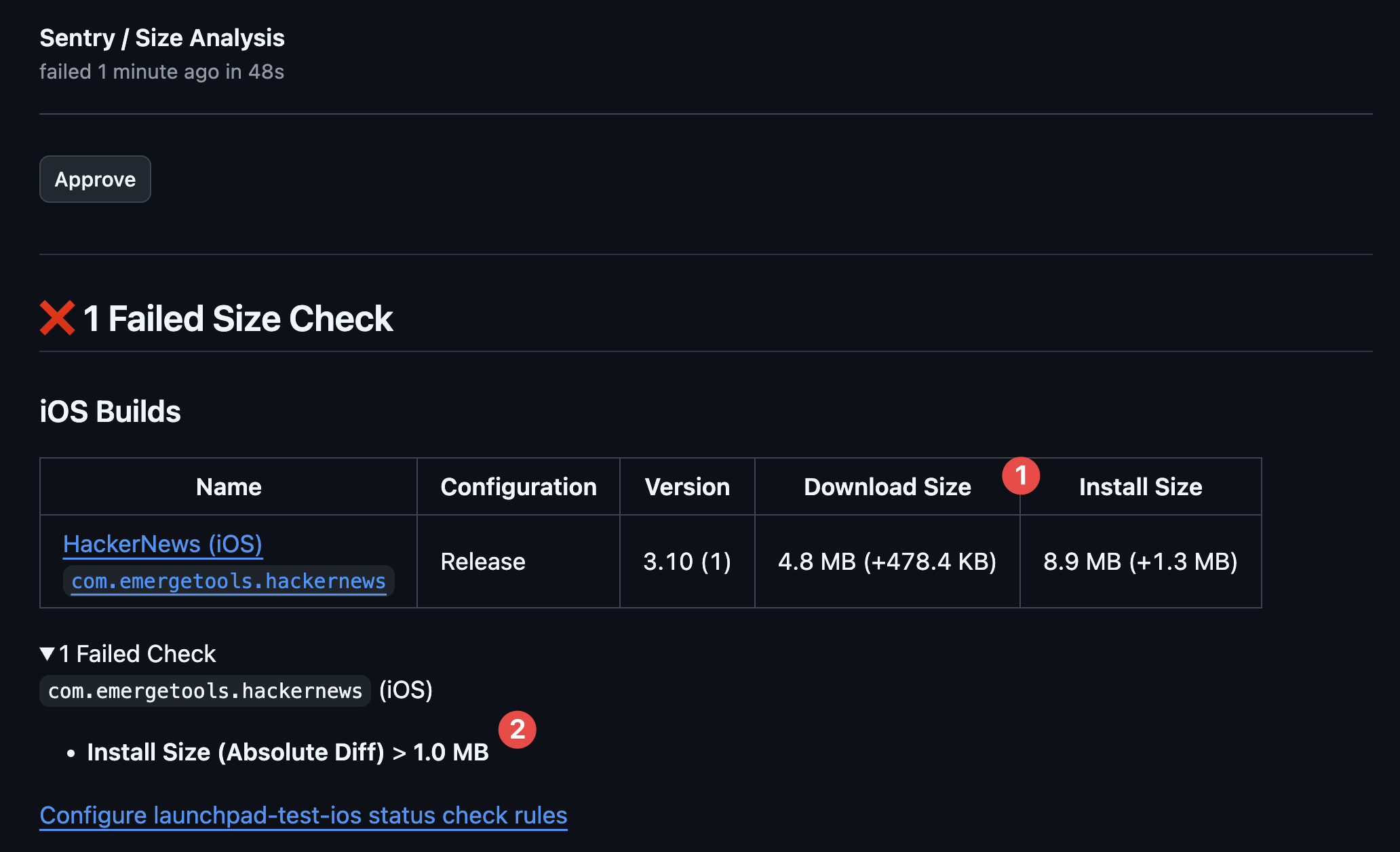1400x852 pixels.
Task: Click the red annotation badge number 1
Action: 1021,476
